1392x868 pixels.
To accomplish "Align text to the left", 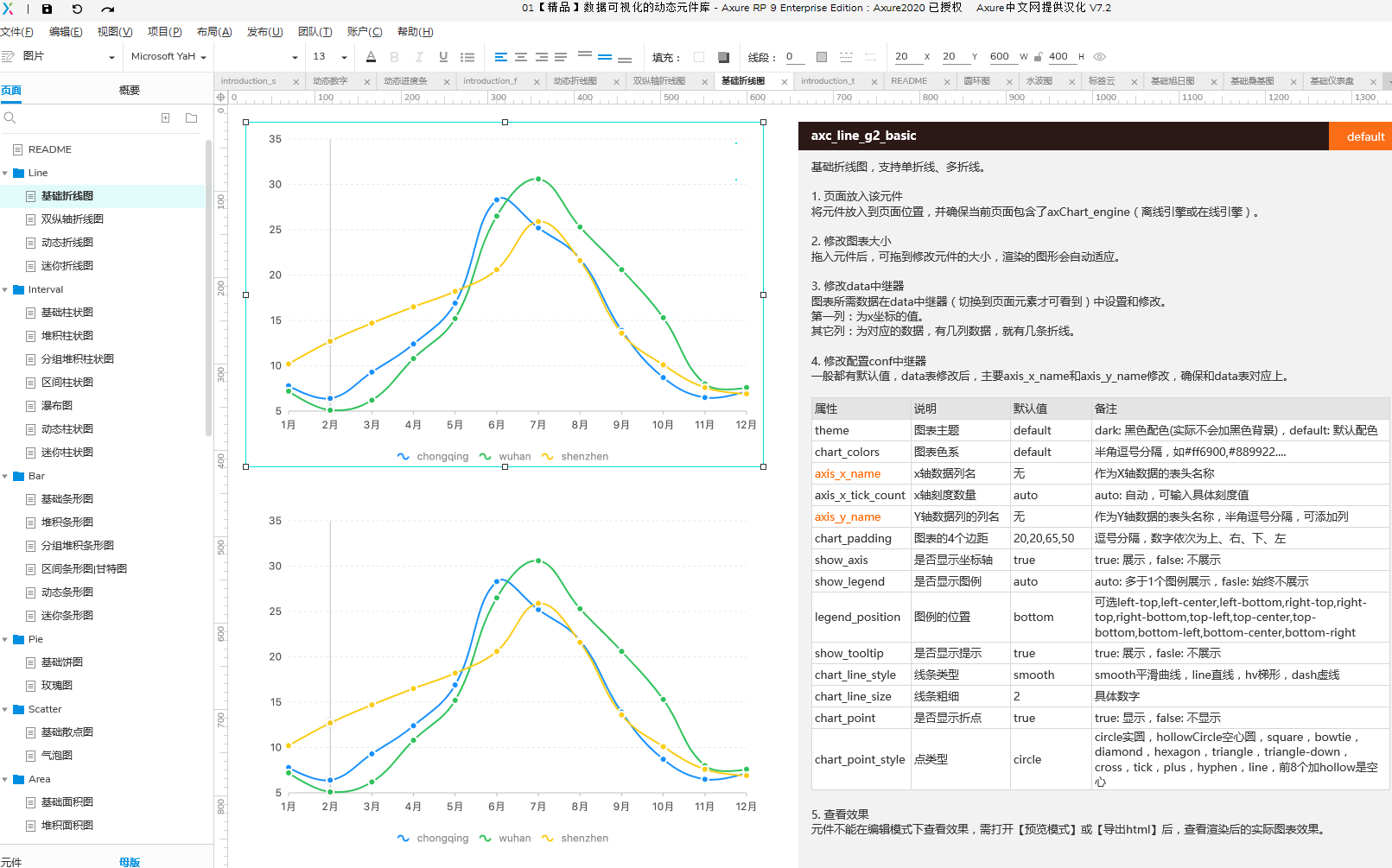I will click(x=501, y=57).
